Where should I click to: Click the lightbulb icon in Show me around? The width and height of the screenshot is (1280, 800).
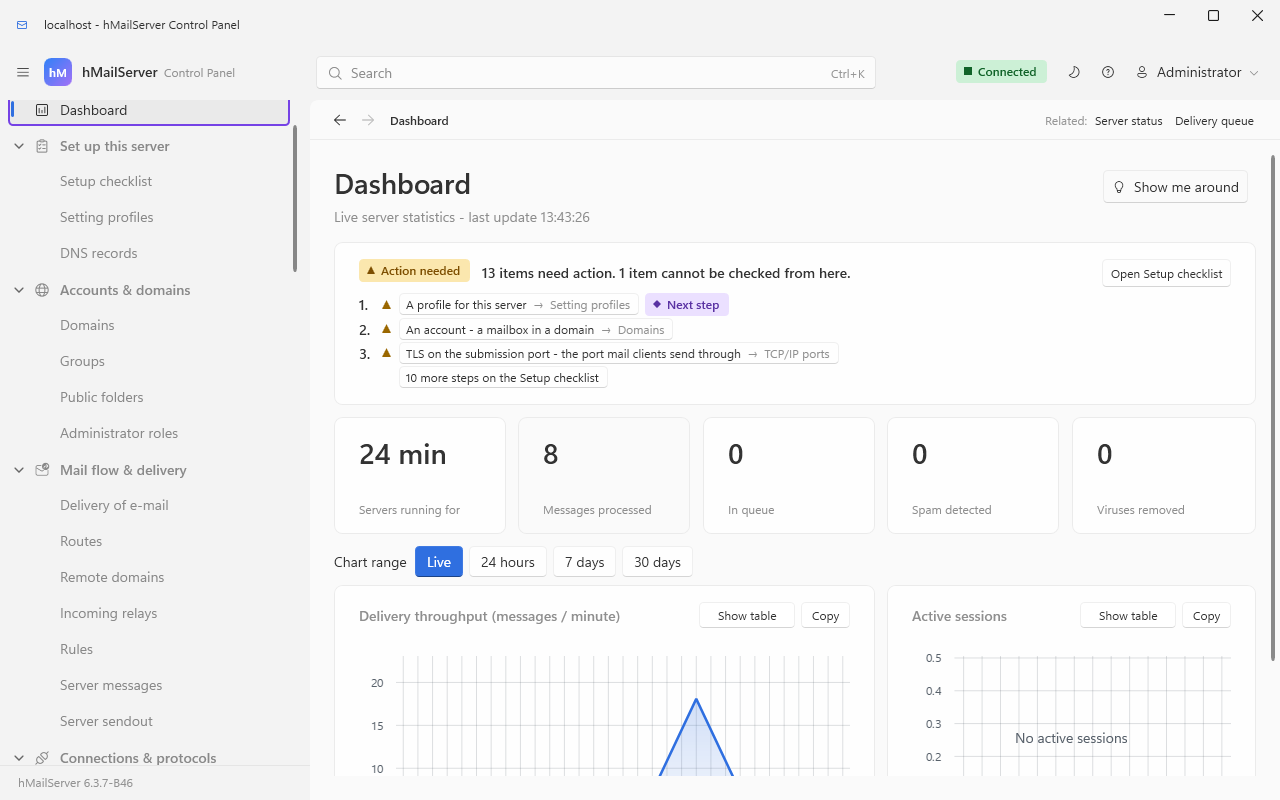pyautogui.click(x=1120, y=187)
